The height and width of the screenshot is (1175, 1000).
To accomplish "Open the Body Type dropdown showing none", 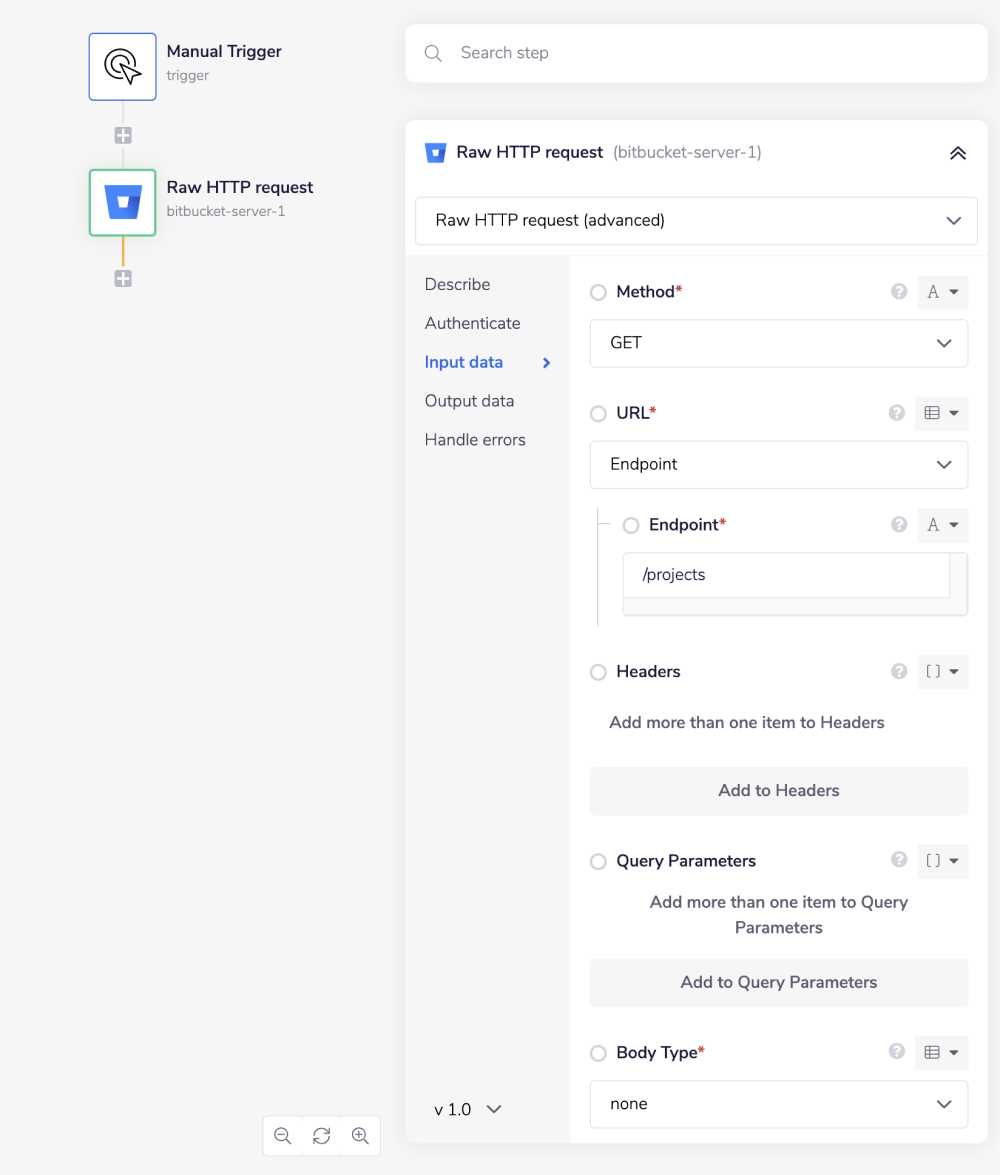I will (x=778, y=1104).
